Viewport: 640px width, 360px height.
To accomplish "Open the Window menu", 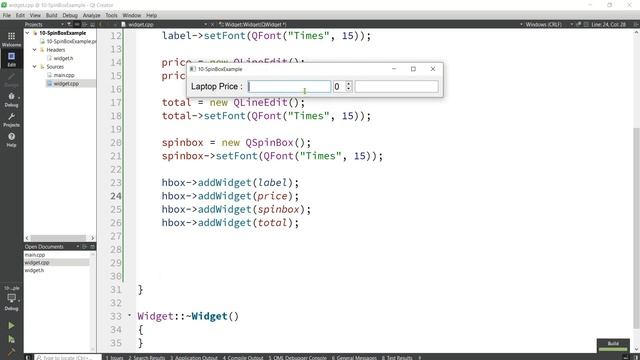I will point(132,16).
